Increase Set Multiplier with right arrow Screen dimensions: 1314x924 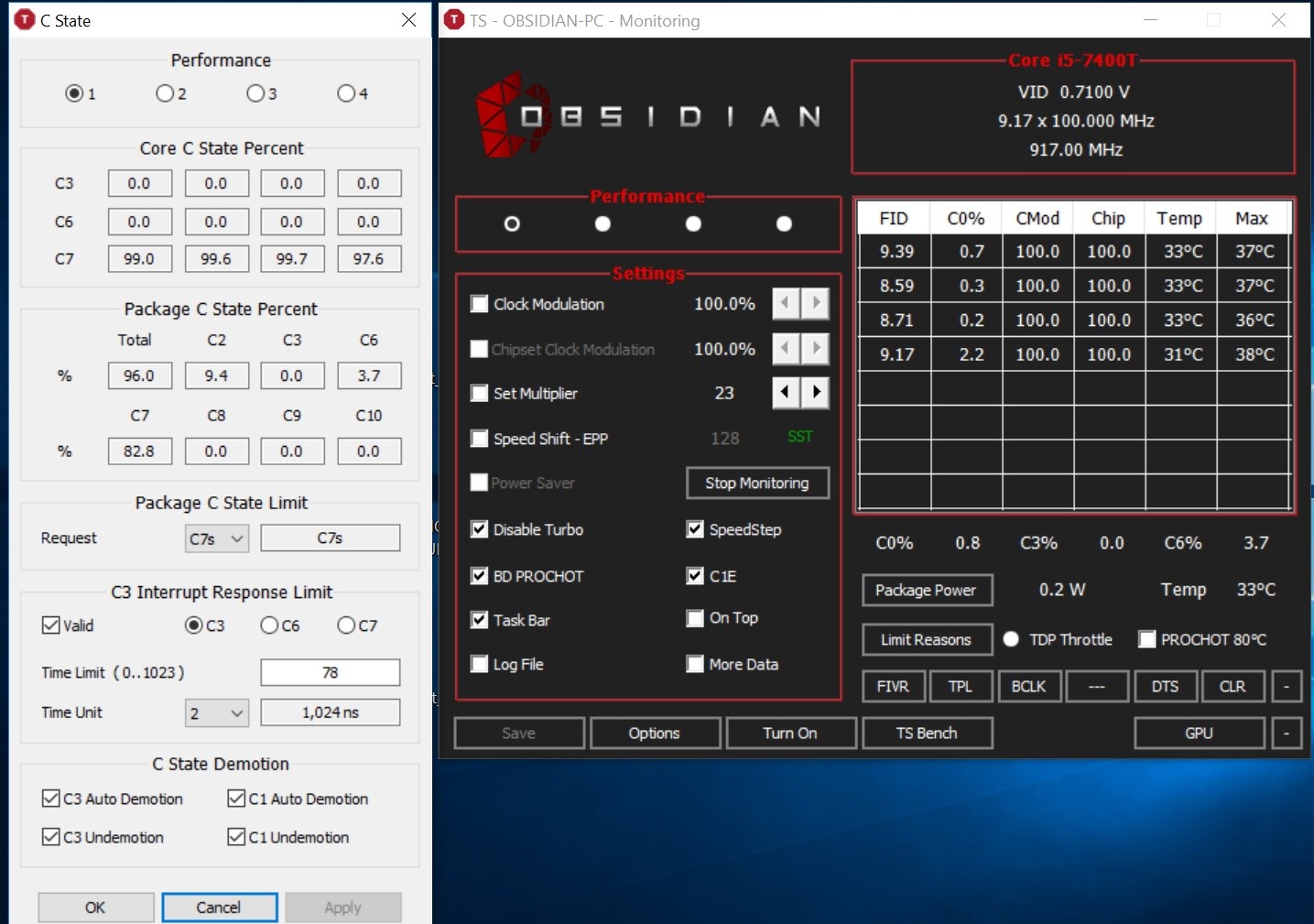pyautogui.click(x=815, y=393)
